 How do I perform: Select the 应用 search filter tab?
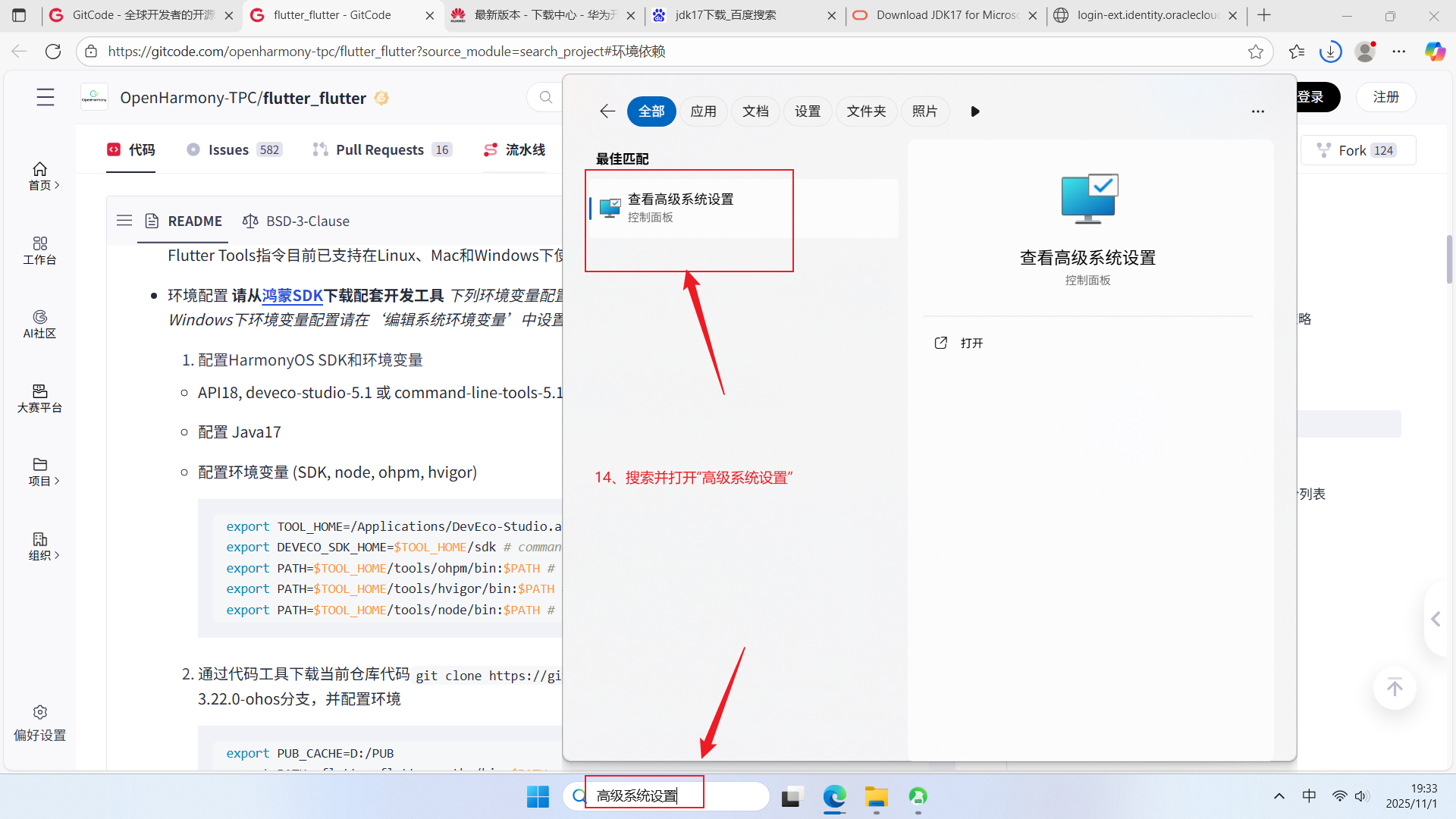click(703, 111)
